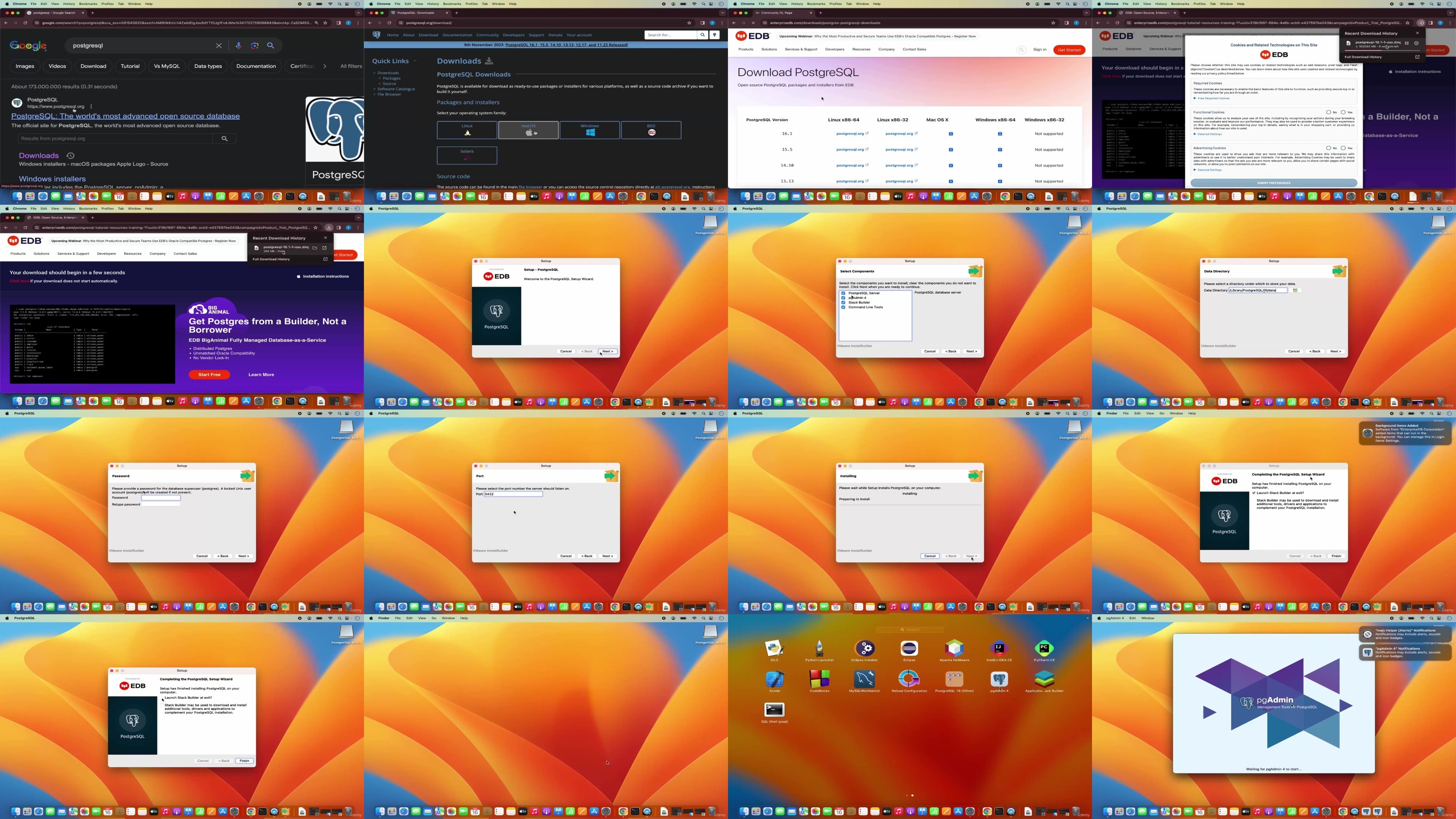The image size is (1456, 819).
Task: Choose the macOS Apple platform tile
Action: [528, 130]
